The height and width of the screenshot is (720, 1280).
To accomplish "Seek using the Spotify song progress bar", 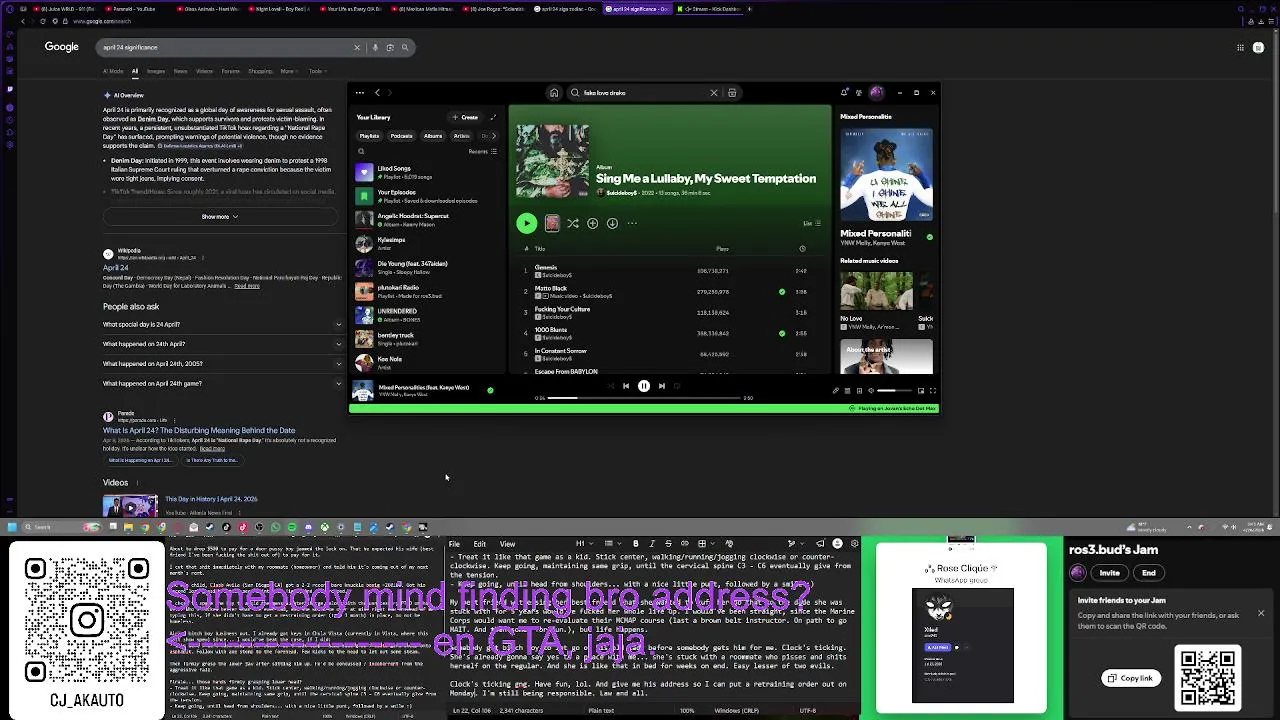I will point(644,398).
